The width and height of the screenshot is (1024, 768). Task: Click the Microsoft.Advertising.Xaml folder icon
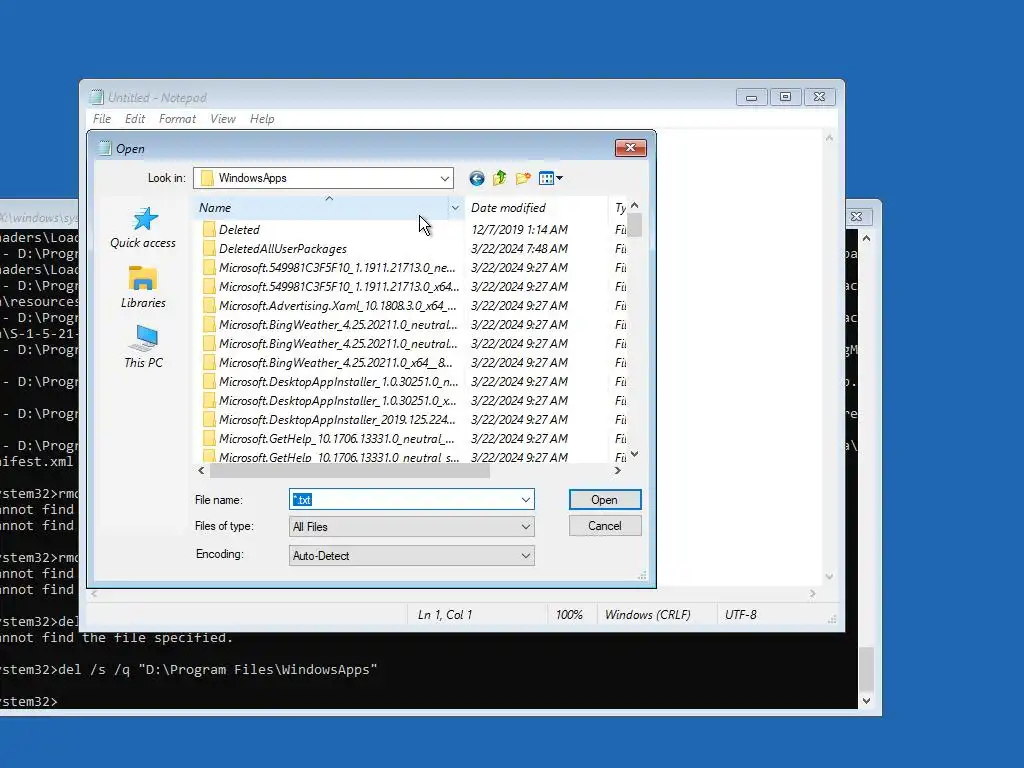pos(209,305)
